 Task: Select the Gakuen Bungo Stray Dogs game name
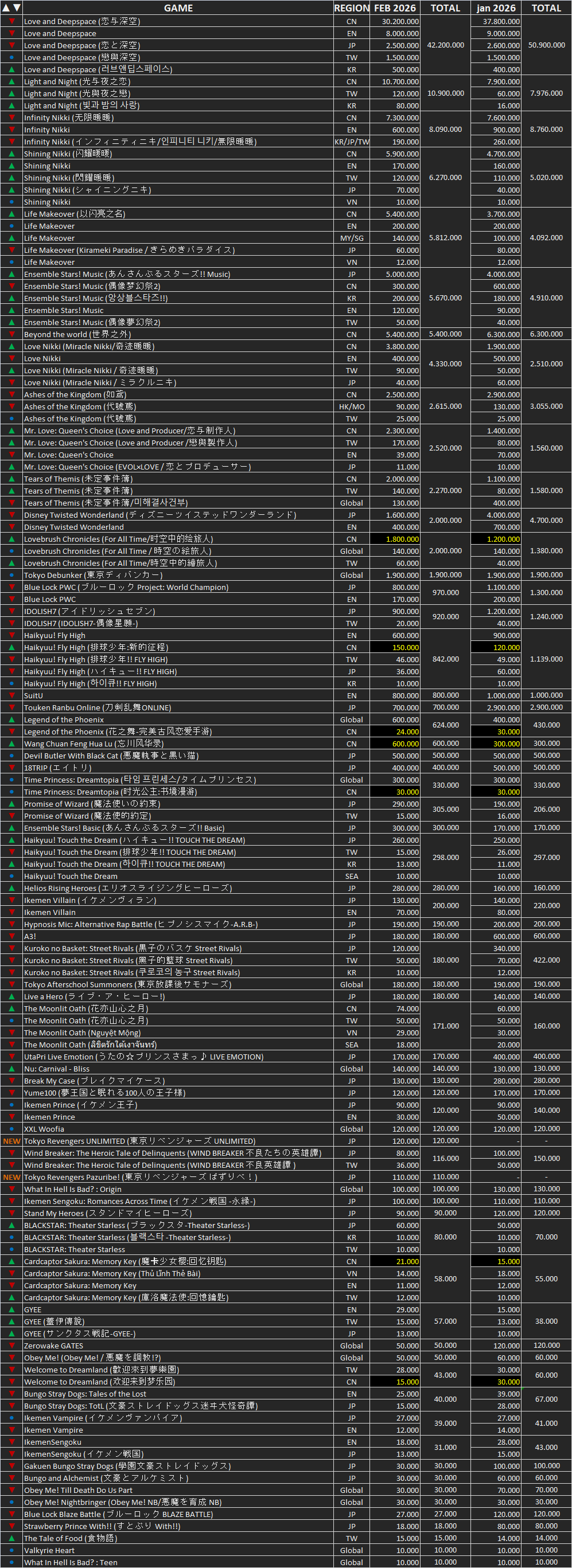[x=127, y=1467]
